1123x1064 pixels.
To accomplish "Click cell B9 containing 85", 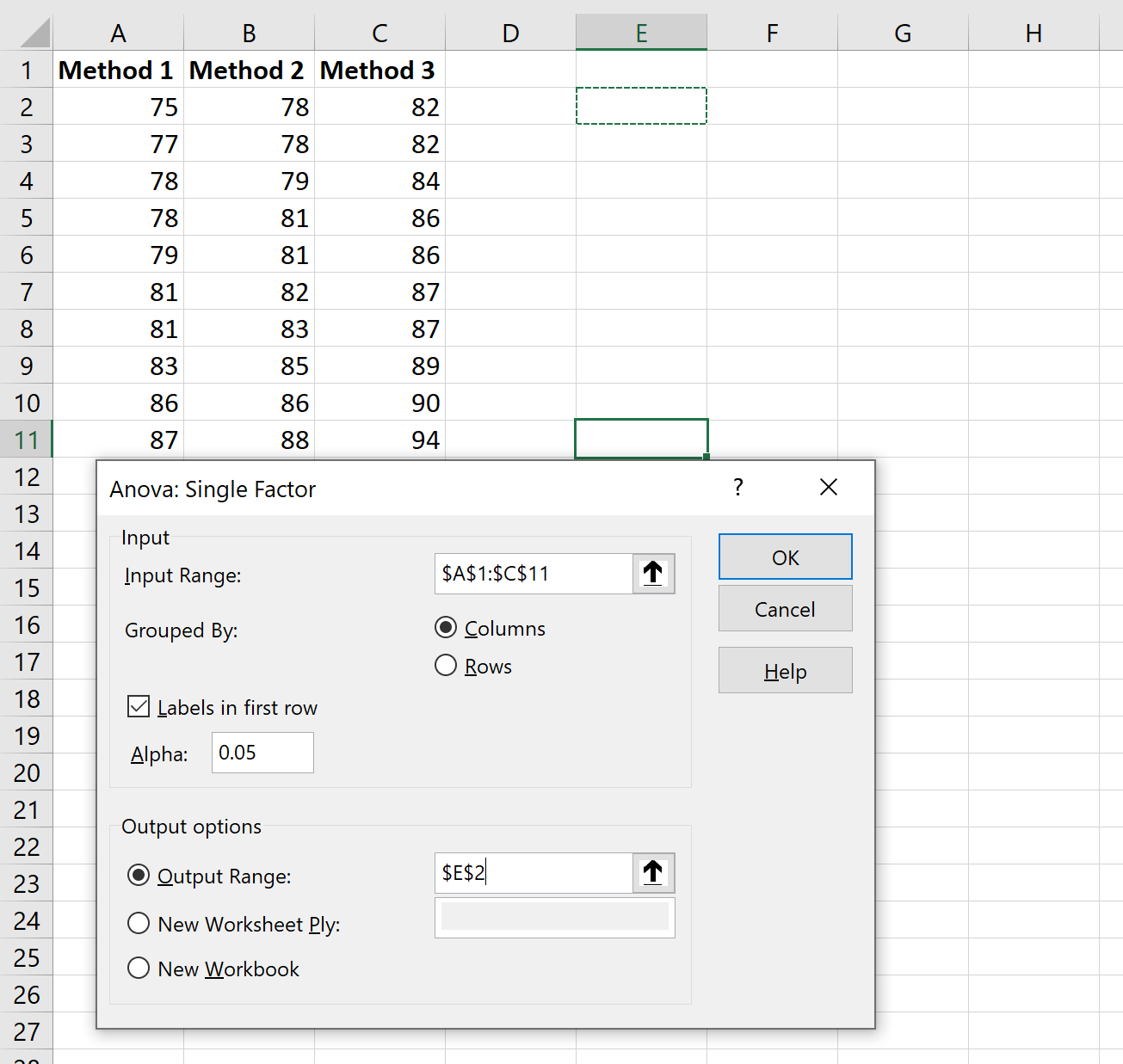I will [250, 366].
